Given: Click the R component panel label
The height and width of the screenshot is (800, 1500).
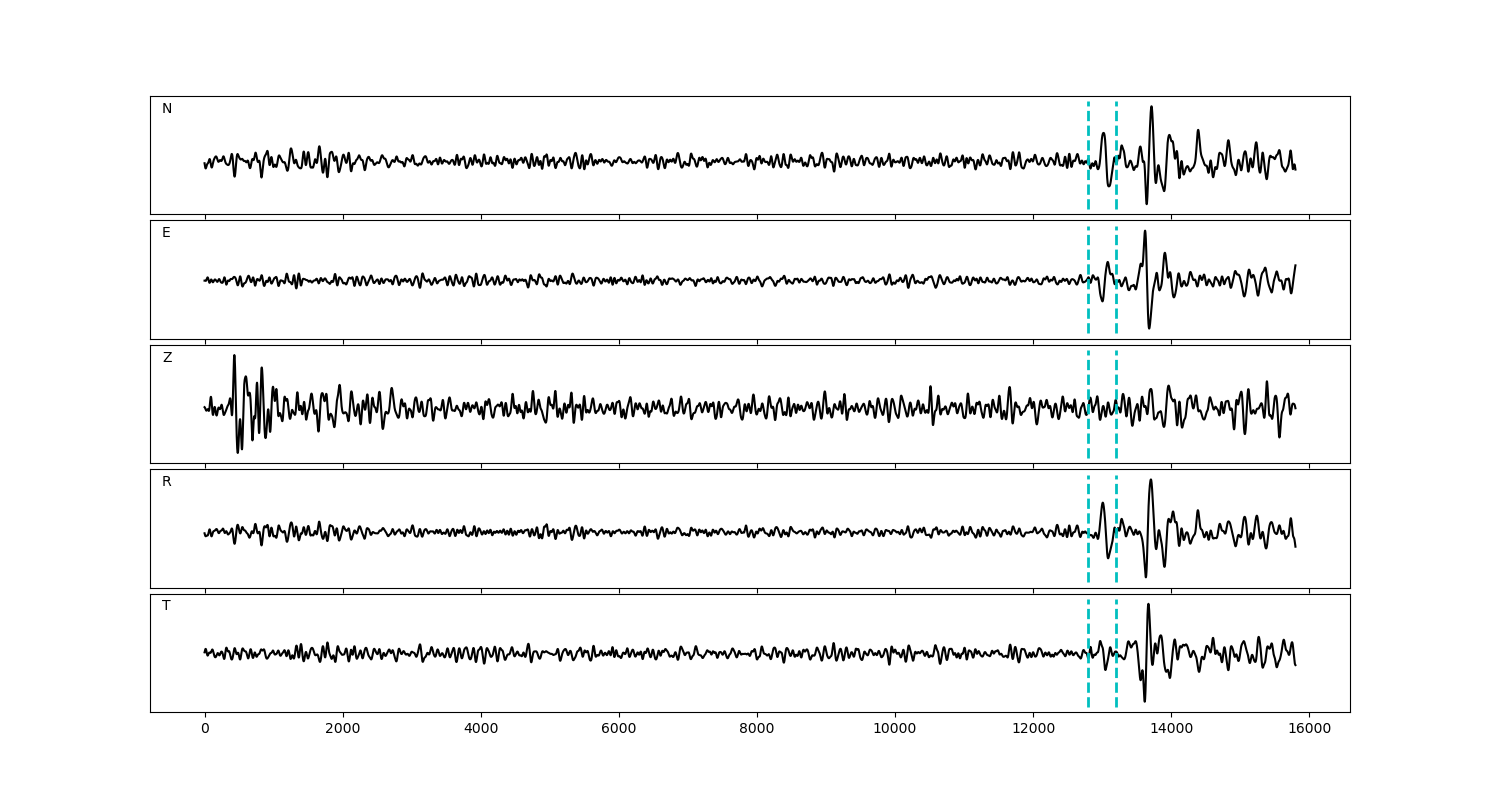Looking at the screenshot, I should [x=167, y=482].
